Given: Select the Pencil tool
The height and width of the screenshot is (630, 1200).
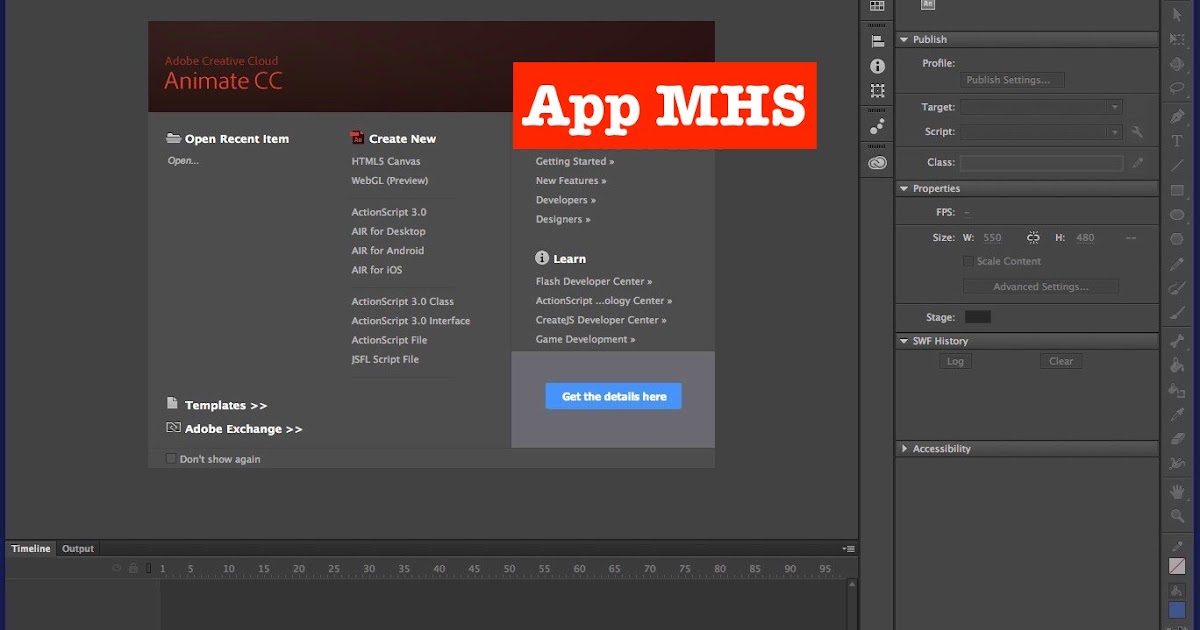Looking at the screenshot, I should point(1177,265).
